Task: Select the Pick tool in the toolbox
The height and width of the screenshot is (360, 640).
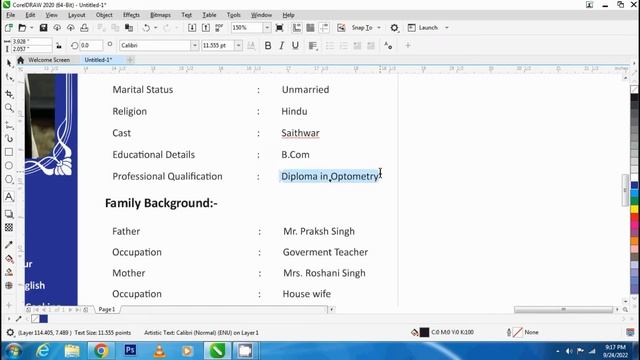Action: pos(9,63)
